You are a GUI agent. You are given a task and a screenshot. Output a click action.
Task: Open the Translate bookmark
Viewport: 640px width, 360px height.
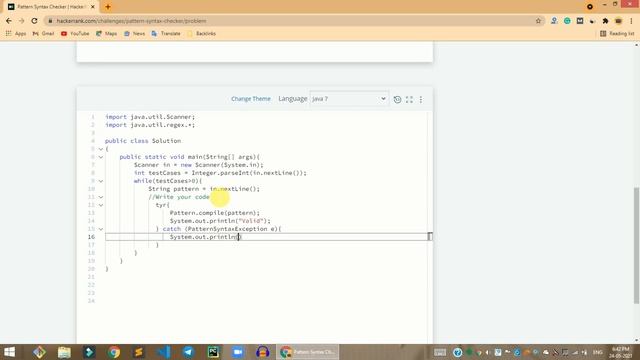point(166,33)
